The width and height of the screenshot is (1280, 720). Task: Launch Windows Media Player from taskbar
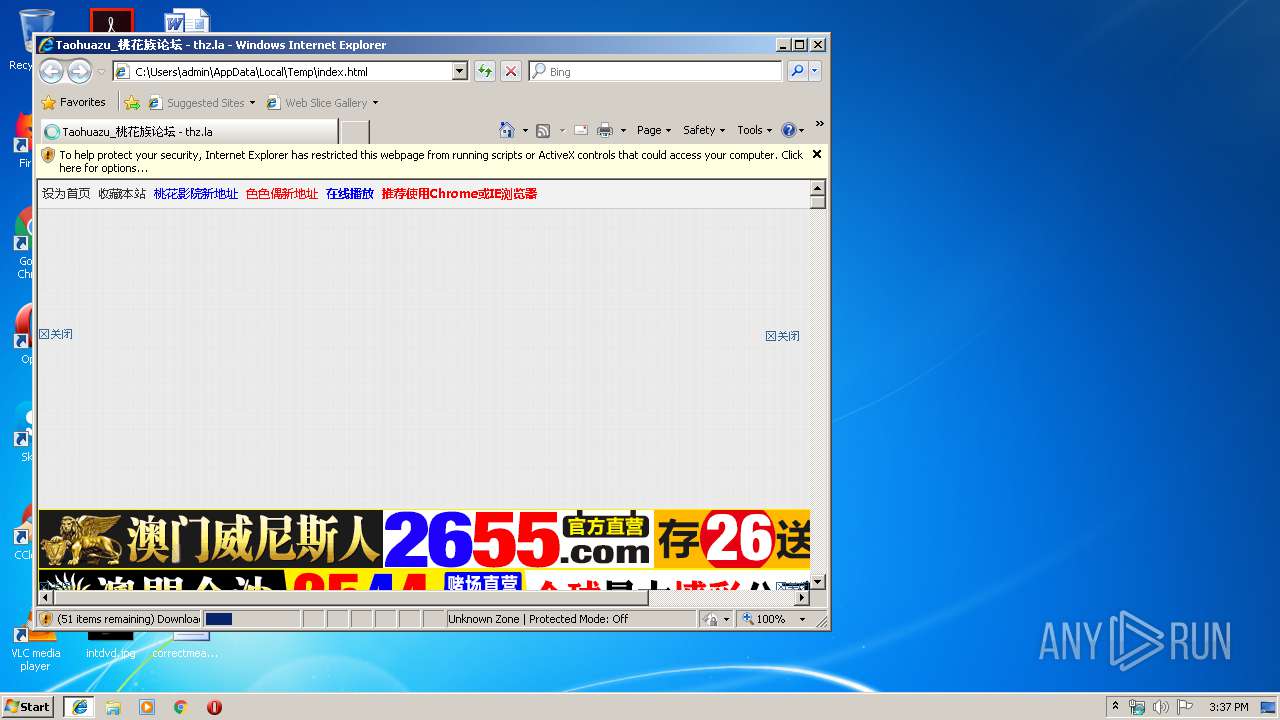(147, 707)
